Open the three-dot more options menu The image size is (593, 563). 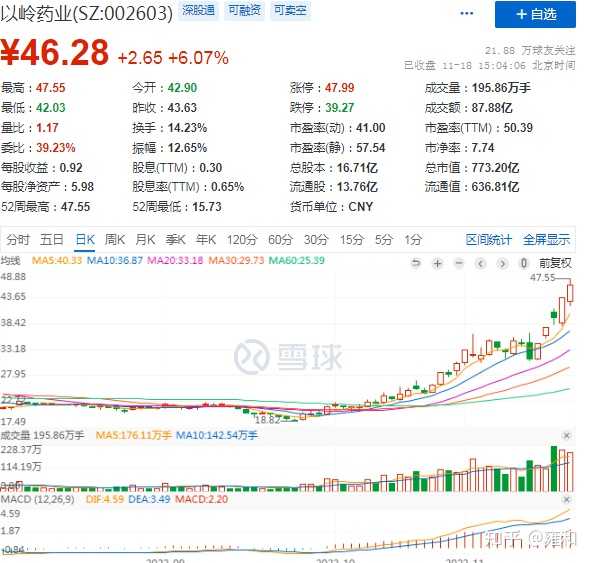click(x=467, y=14)
